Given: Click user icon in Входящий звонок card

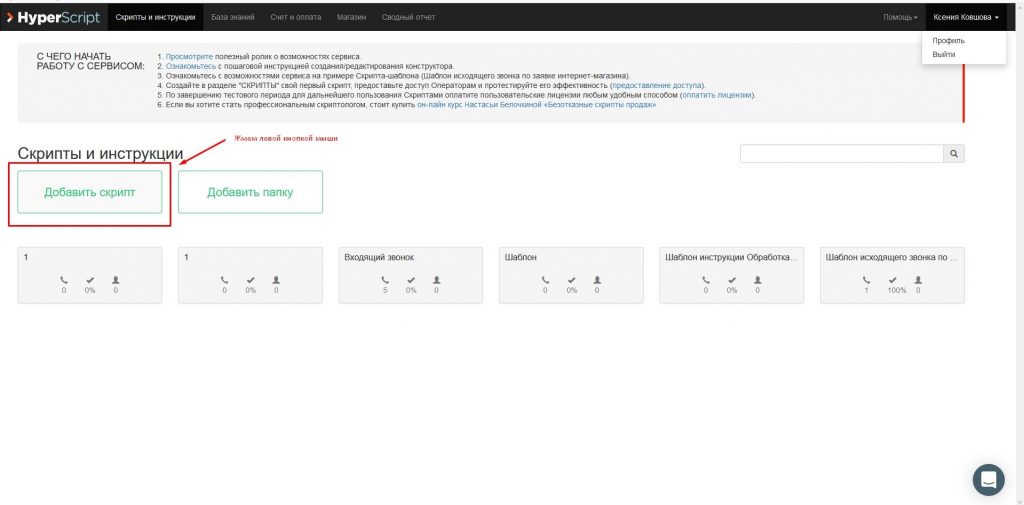Looking at the screenshot, I should click(x=436, y=280).
